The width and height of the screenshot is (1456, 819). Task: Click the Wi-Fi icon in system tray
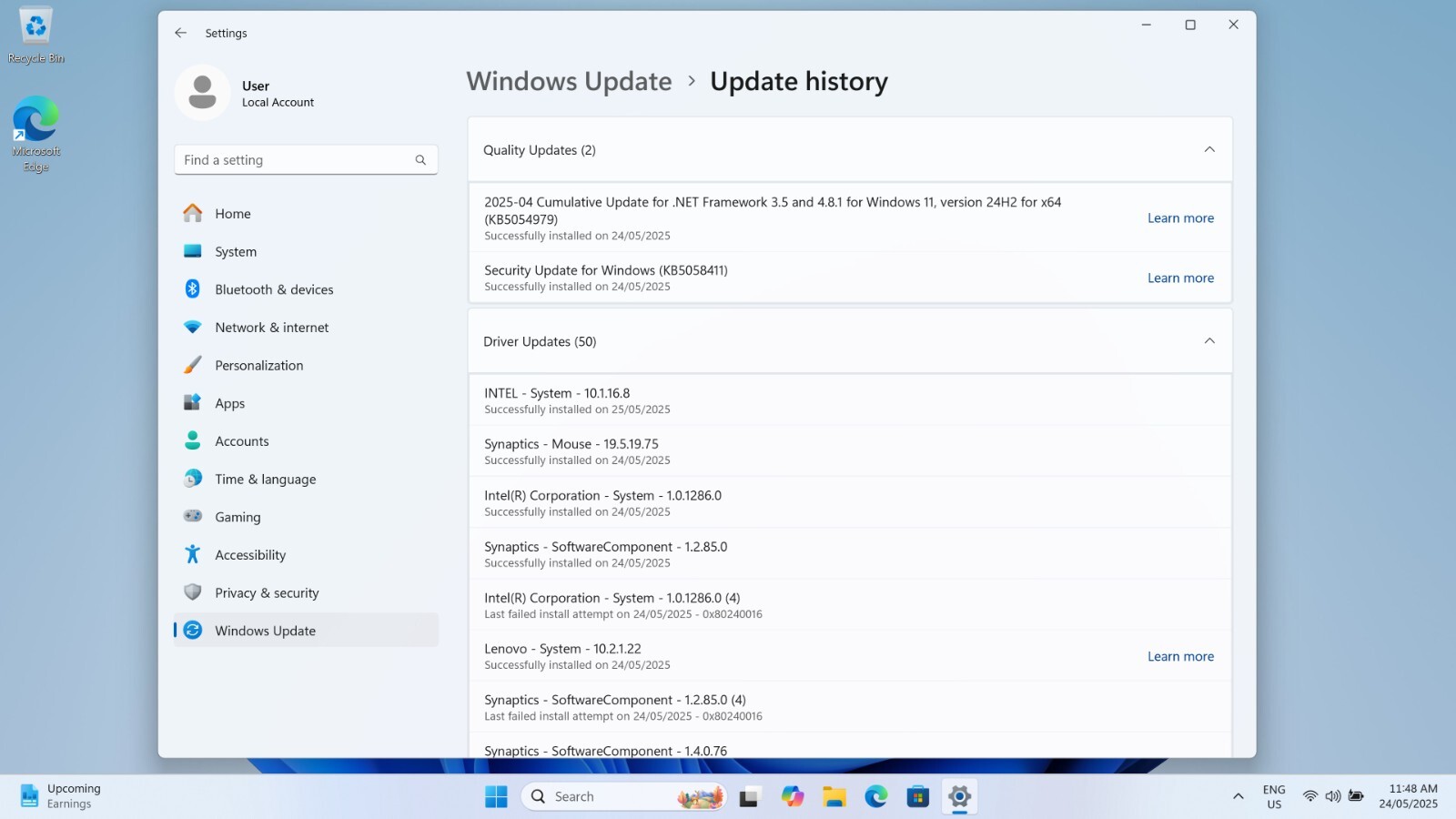(1310, 796)
